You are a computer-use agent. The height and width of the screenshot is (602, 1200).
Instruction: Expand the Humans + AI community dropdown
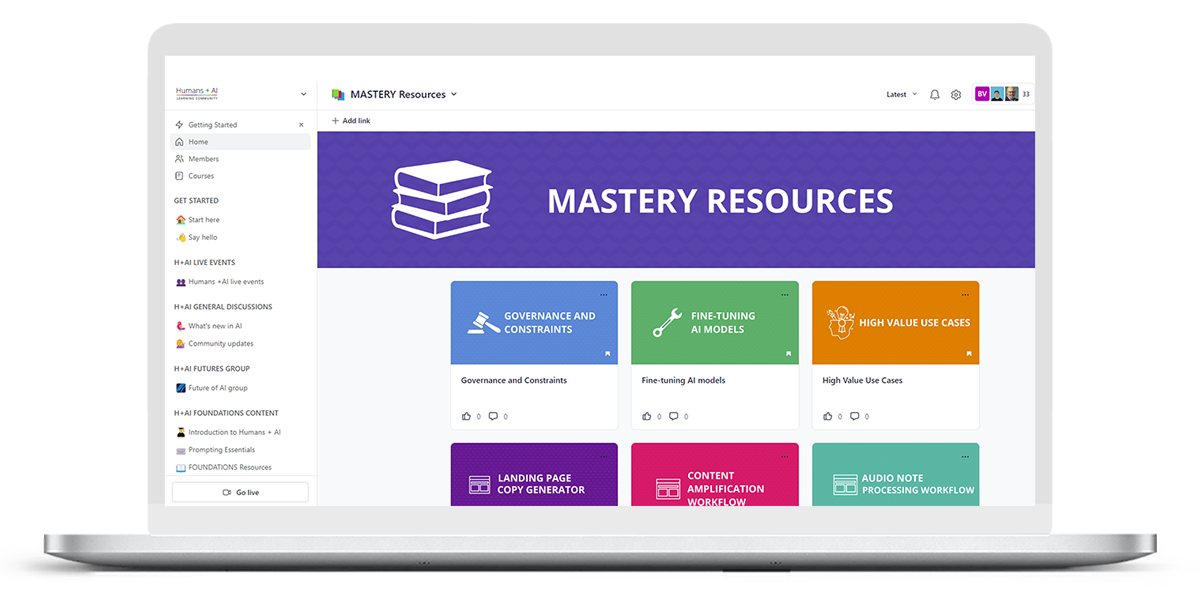pyautogui.click(x=303, y=94)
